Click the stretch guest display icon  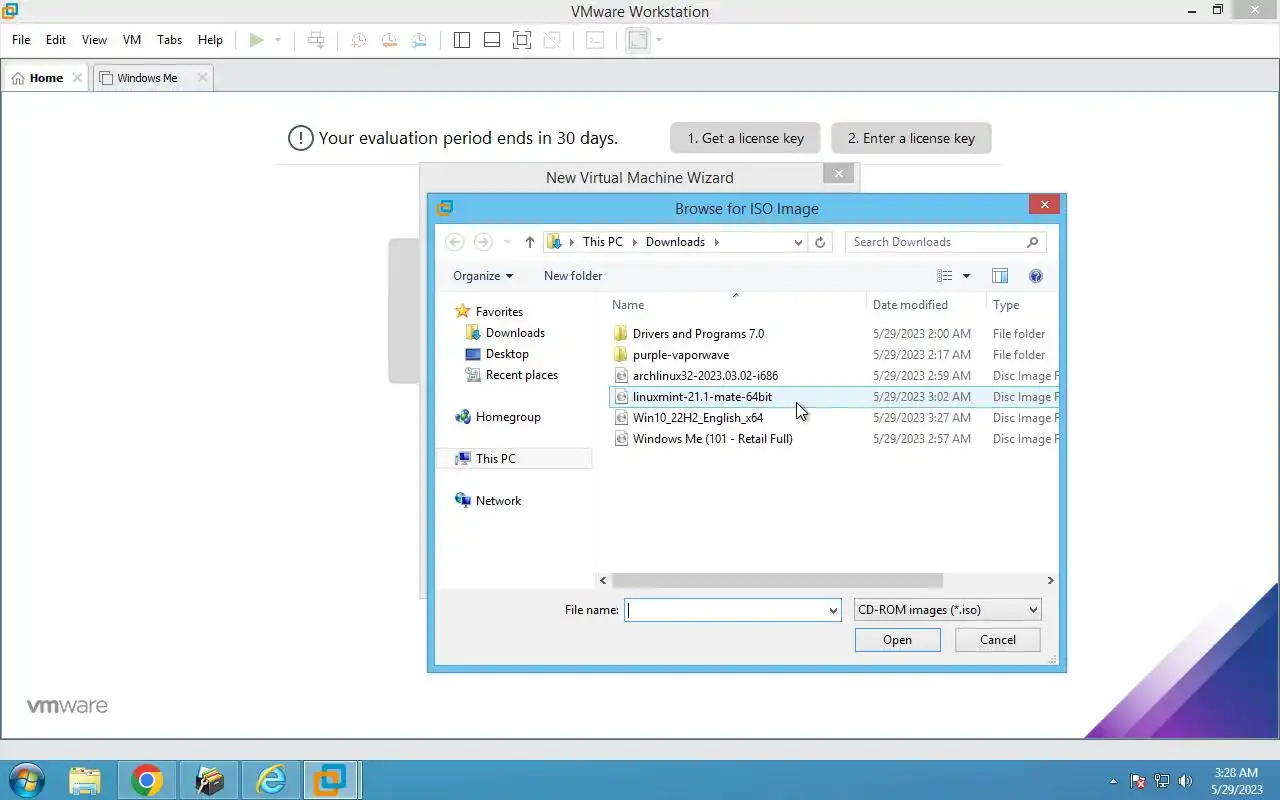click(x=637, y=40)
